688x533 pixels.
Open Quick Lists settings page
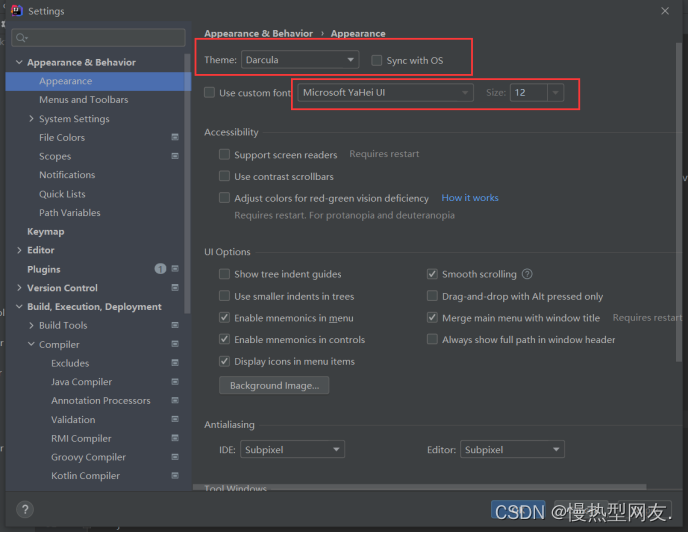[62, 194]
